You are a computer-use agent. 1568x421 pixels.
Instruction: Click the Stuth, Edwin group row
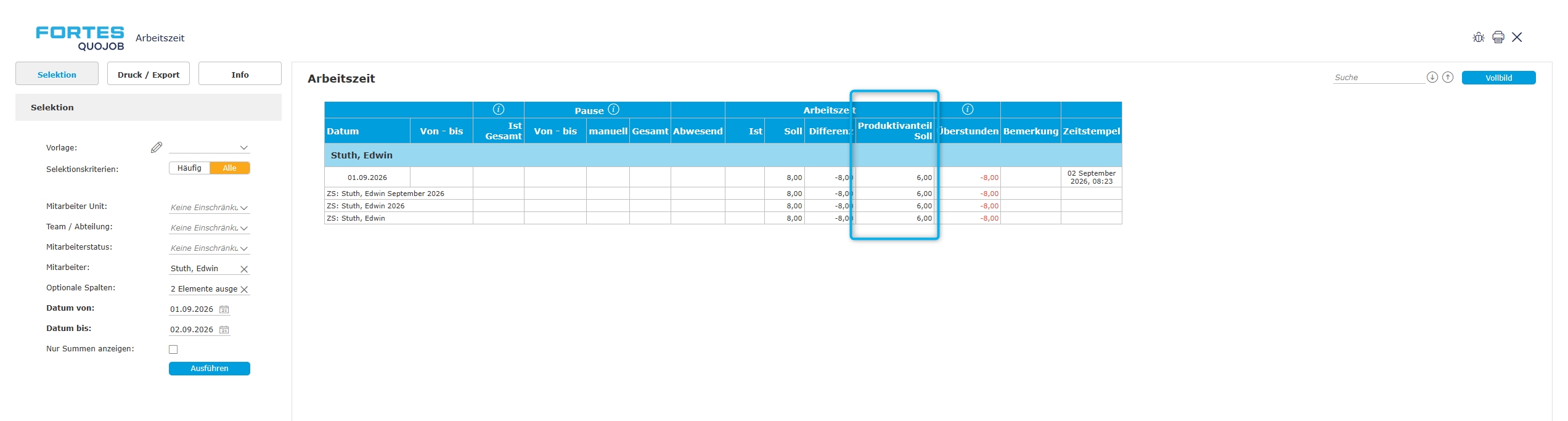click(x=723, y=155)
